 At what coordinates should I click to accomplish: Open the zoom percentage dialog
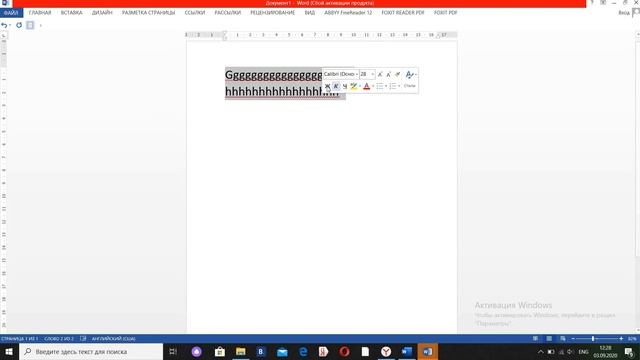click(x=632, y=339)
